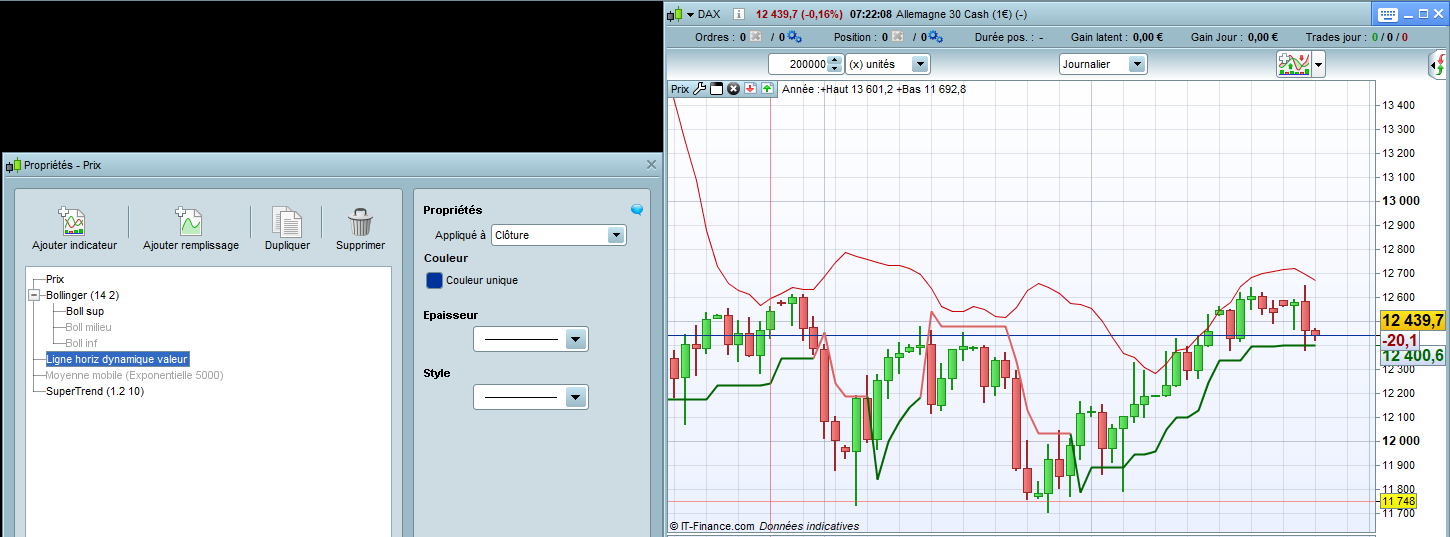Click the Ajouter indicateur icon
The height and width of the screenshot is (537, 1450).
pos(73,221)
